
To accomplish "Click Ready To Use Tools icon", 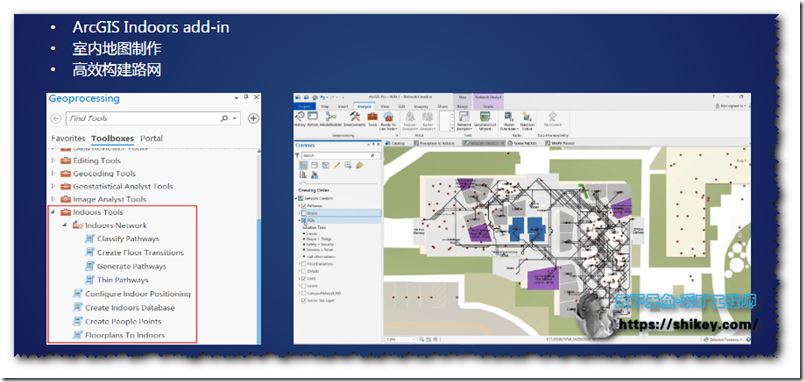I will click(x=388, y=120).
